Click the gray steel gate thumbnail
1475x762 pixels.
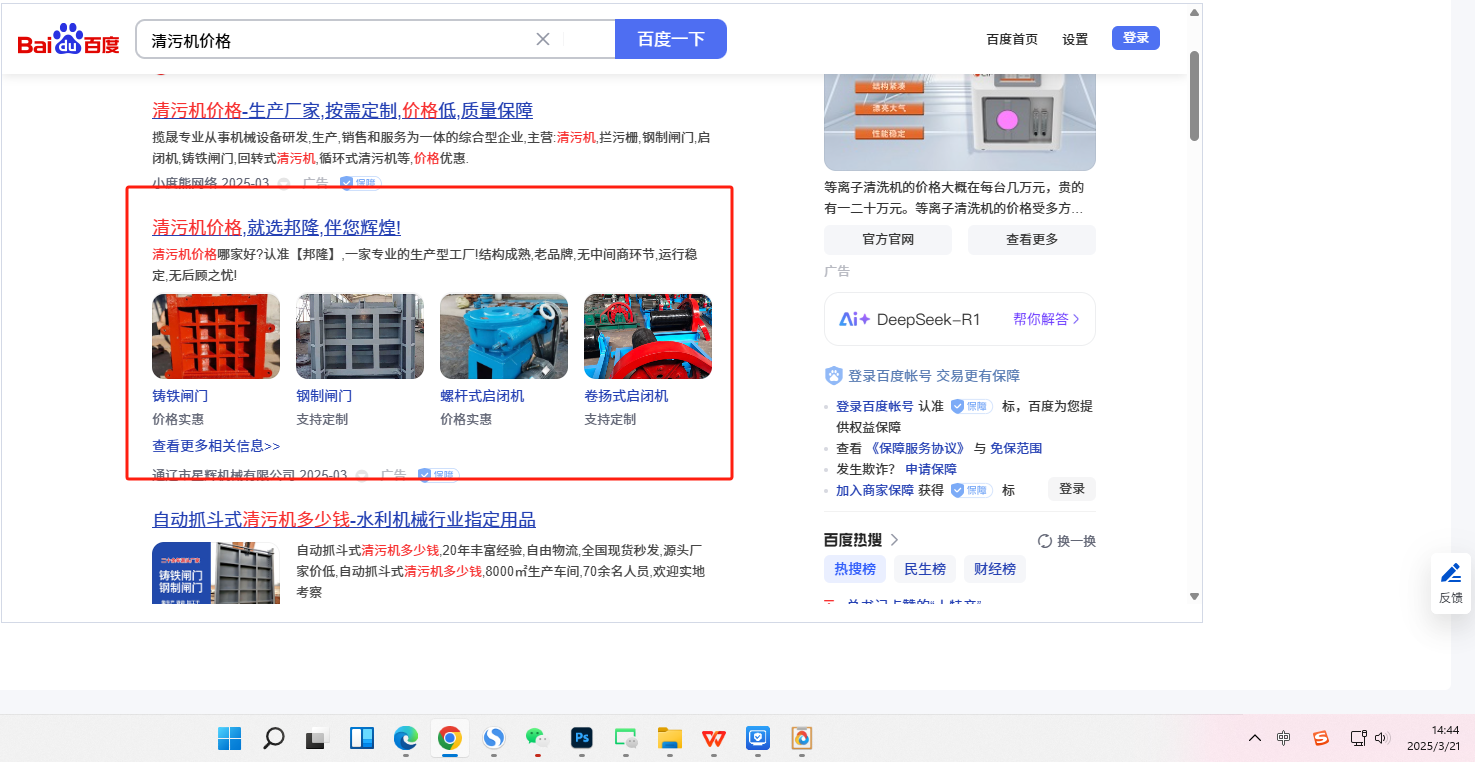360,336
